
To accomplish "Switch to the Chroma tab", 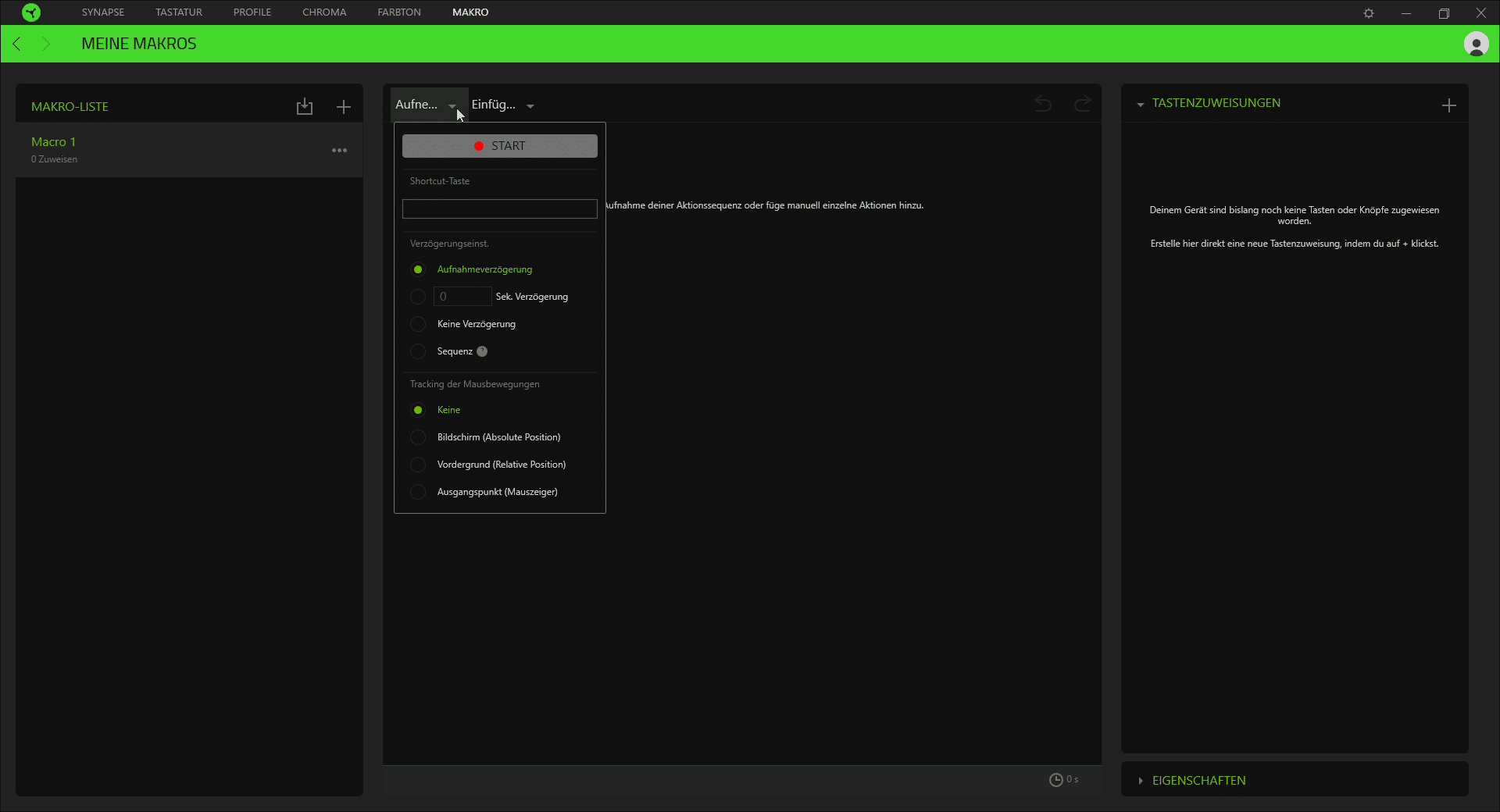I will point(324,12).
